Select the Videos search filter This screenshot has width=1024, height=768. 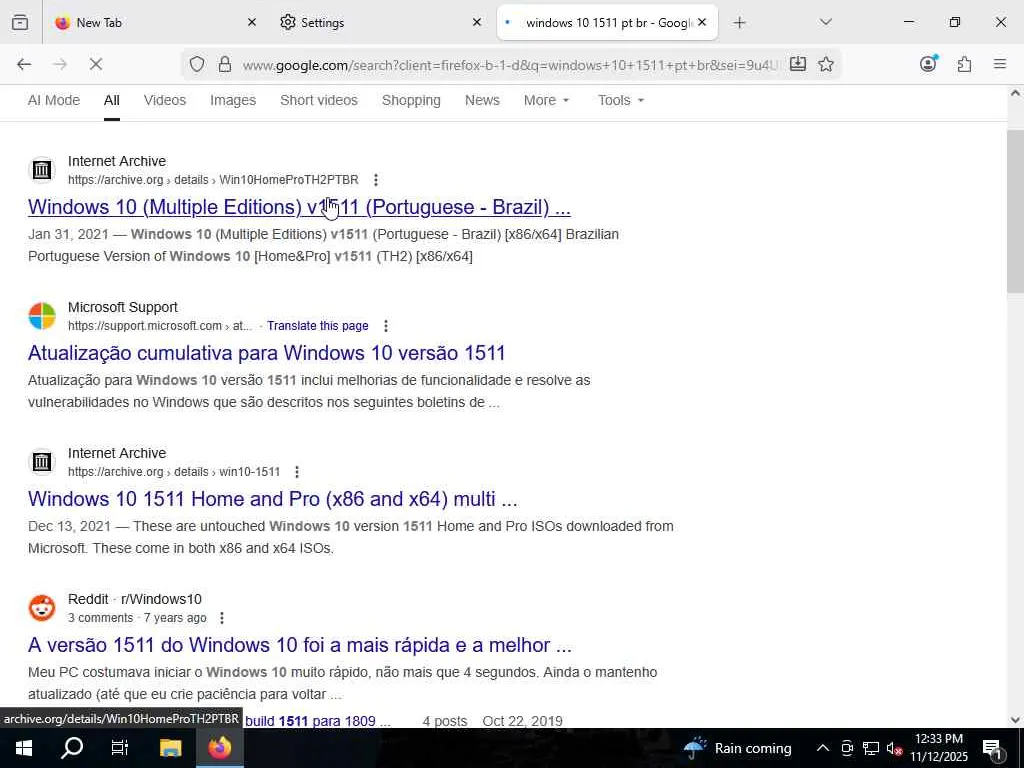165,100
